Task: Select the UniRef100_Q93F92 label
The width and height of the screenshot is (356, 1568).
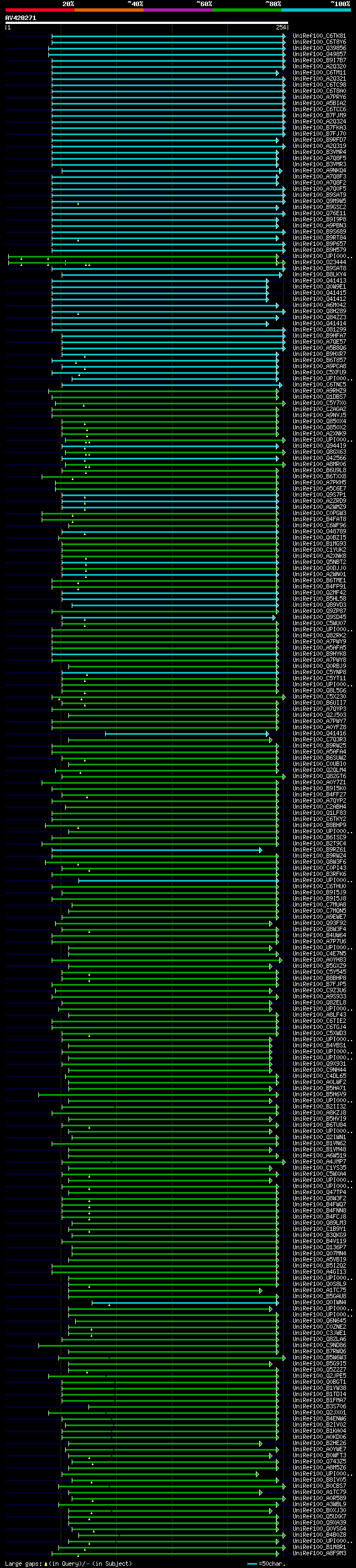Action: [319, 923]
